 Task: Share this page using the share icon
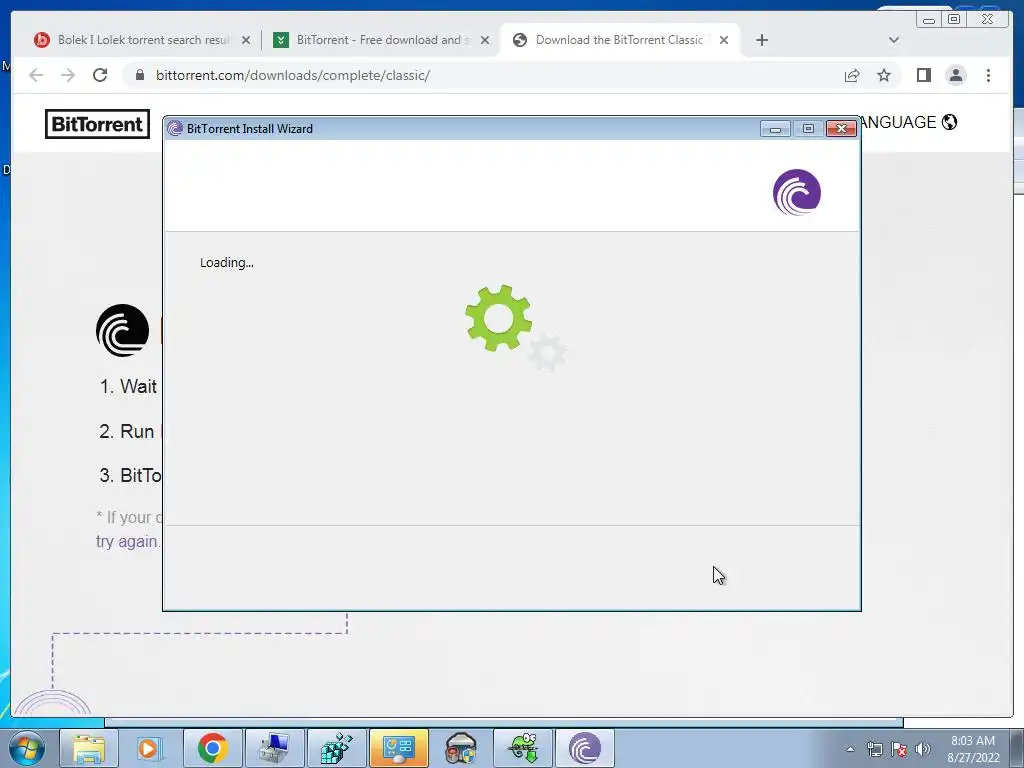click(852, 75)
